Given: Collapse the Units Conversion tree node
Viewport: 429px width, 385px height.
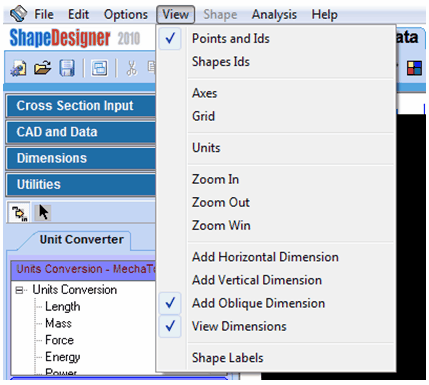Looking at the screenshot, I should click(x=19, y=290).
